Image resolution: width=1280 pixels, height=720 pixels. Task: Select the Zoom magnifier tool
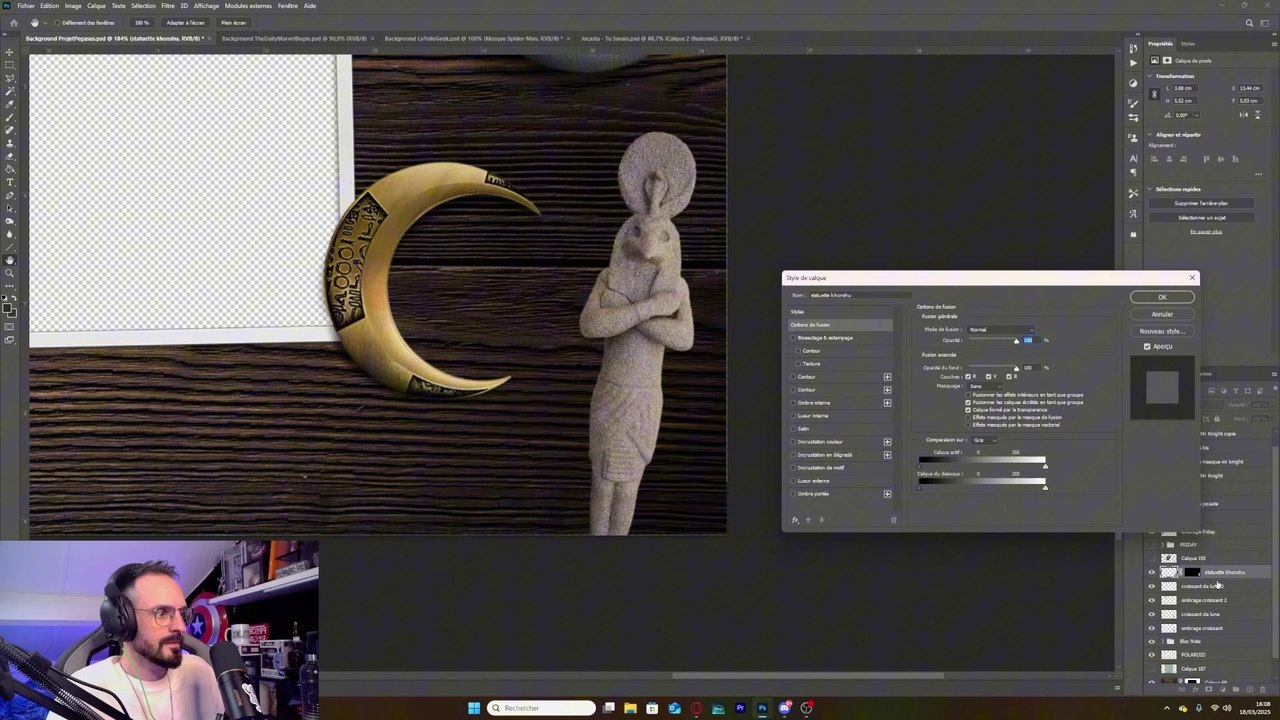[x=10, y=273]
